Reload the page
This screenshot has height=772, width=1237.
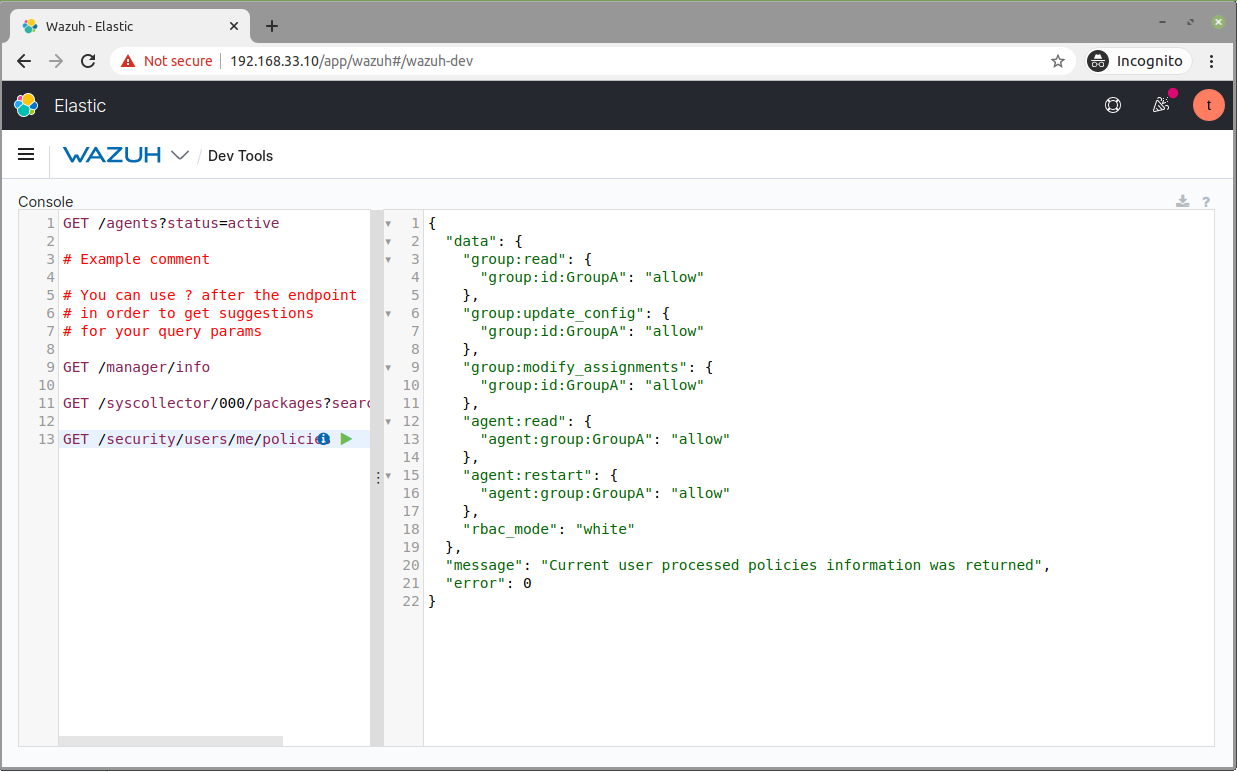click(x=88, y=60)
